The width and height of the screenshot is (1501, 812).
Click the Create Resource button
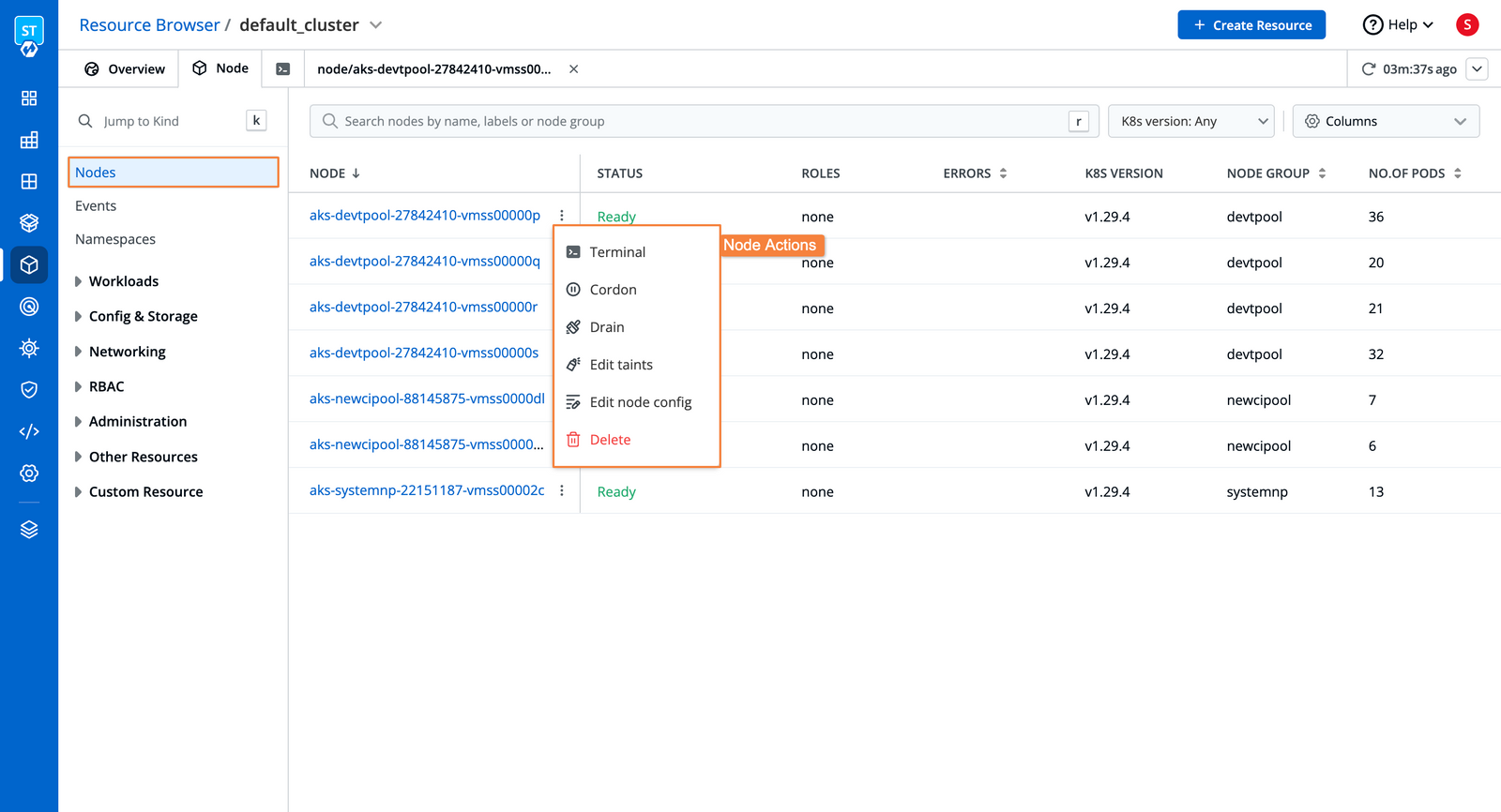1251,25
